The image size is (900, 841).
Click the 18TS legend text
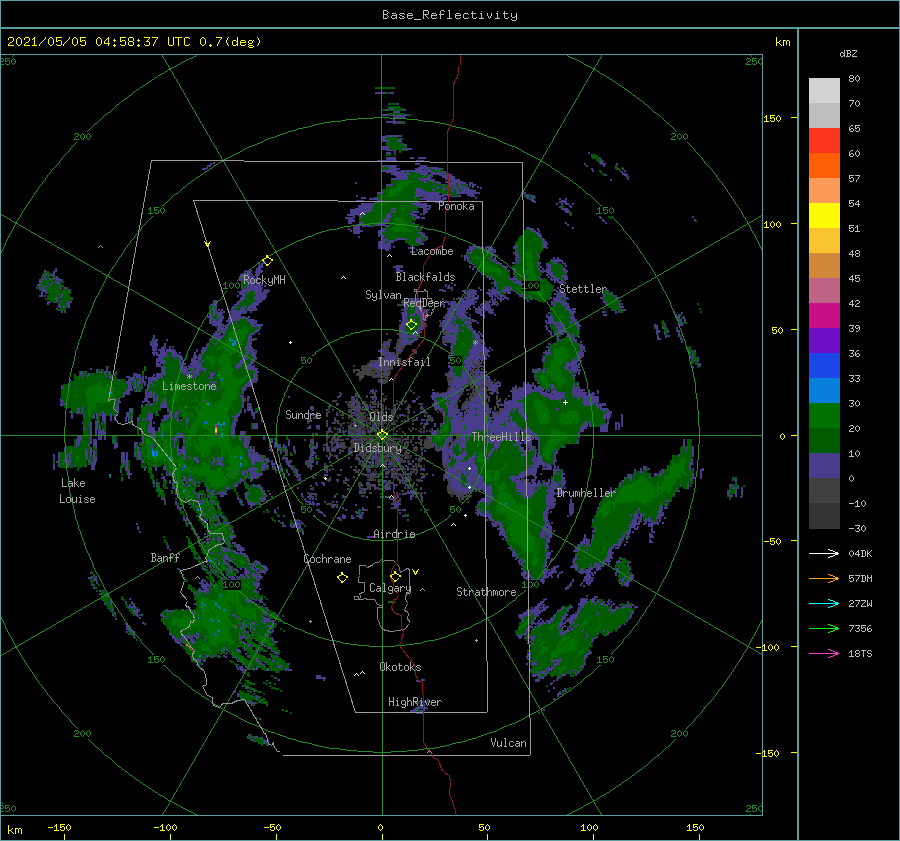pos(860,653)
